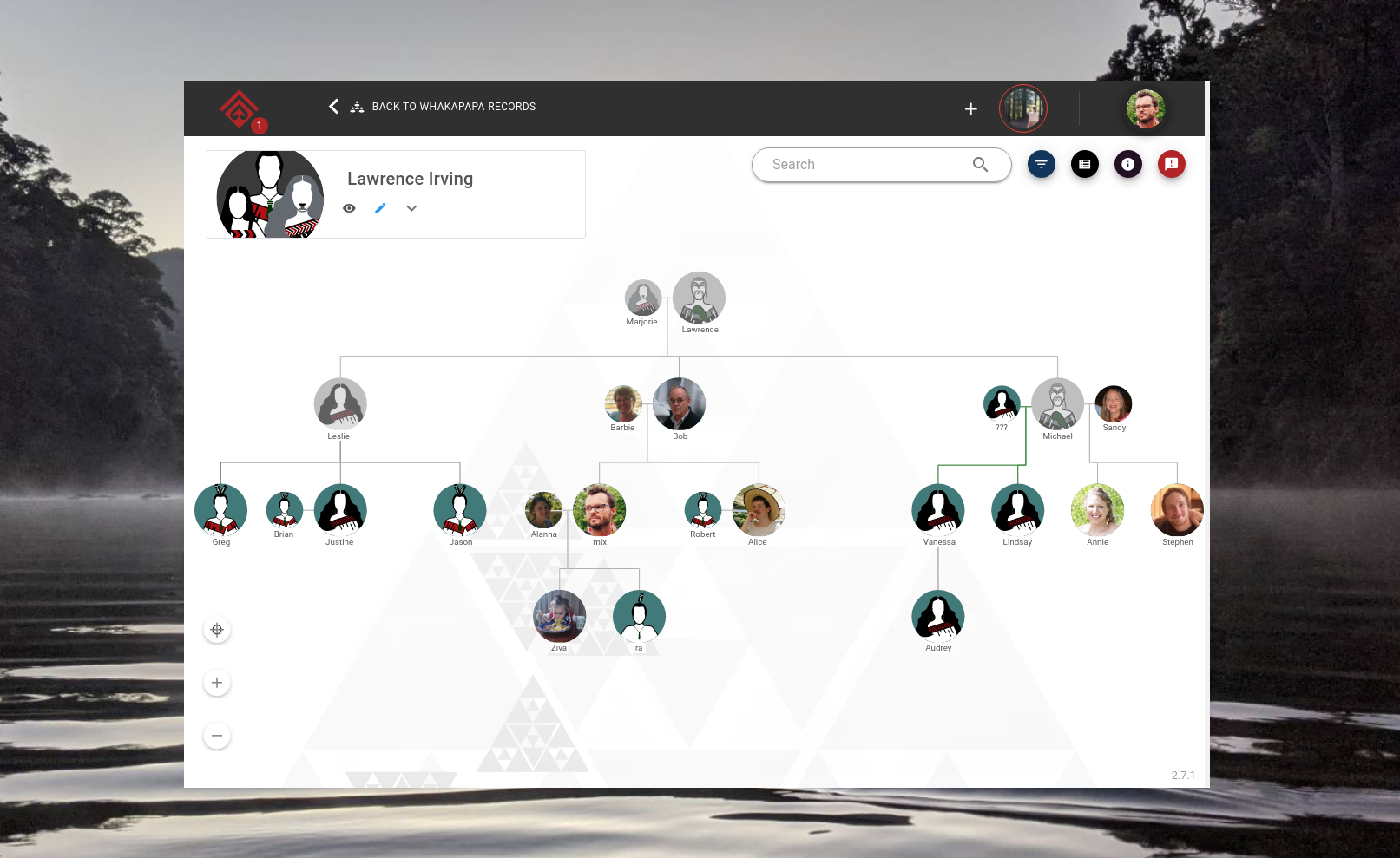Select the Lawrence node at tree top

[x=699, y=298]
